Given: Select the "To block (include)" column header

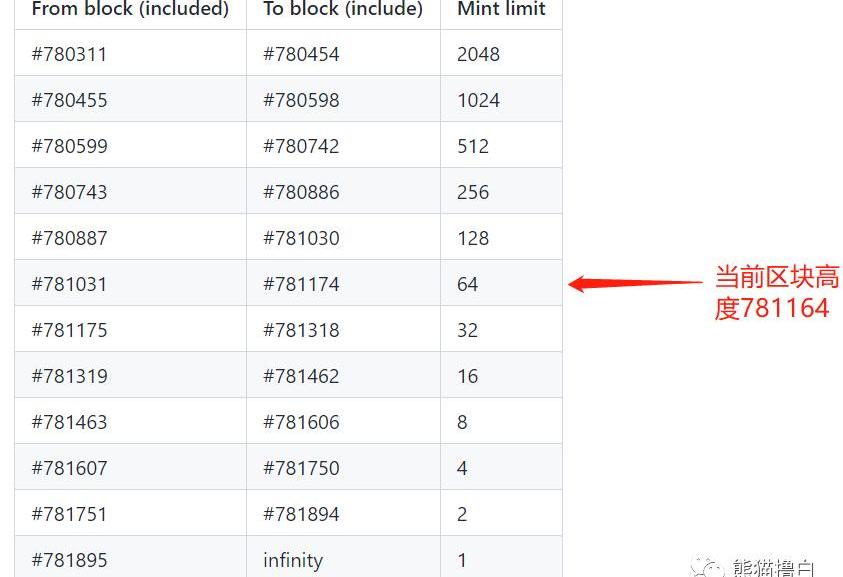Looking at the screenshot, I should click(343, 10).
